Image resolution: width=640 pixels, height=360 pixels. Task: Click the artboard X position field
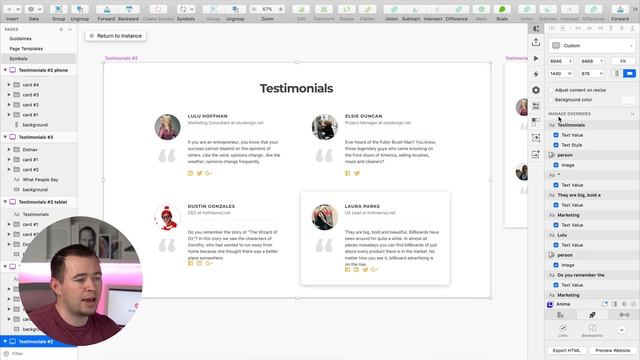point(561,61)
